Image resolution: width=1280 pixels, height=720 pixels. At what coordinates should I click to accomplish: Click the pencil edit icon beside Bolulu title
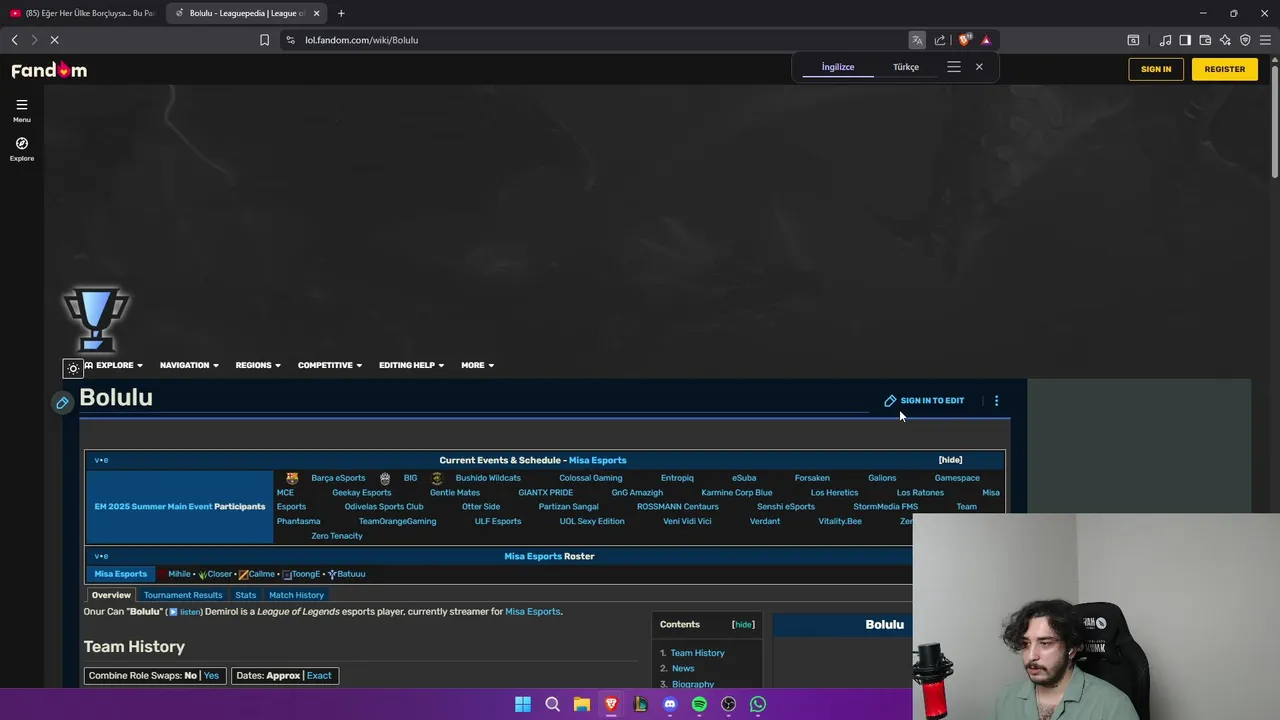coord(62,402)
